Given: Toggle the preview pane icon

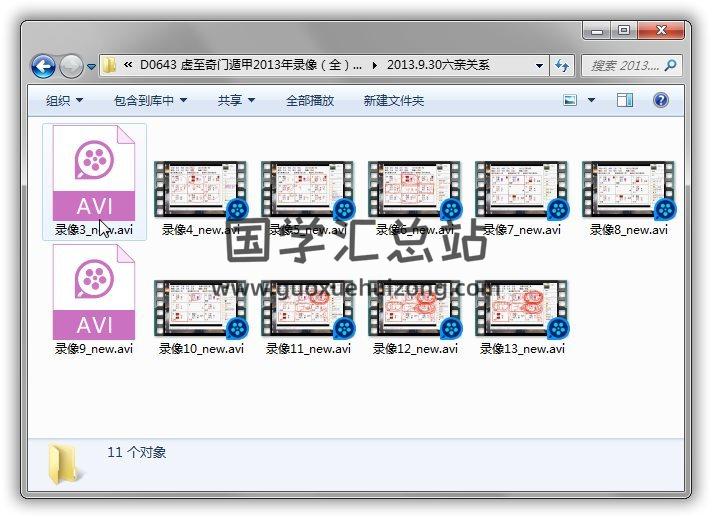Looking at the screenshot, I should point(625,100).
